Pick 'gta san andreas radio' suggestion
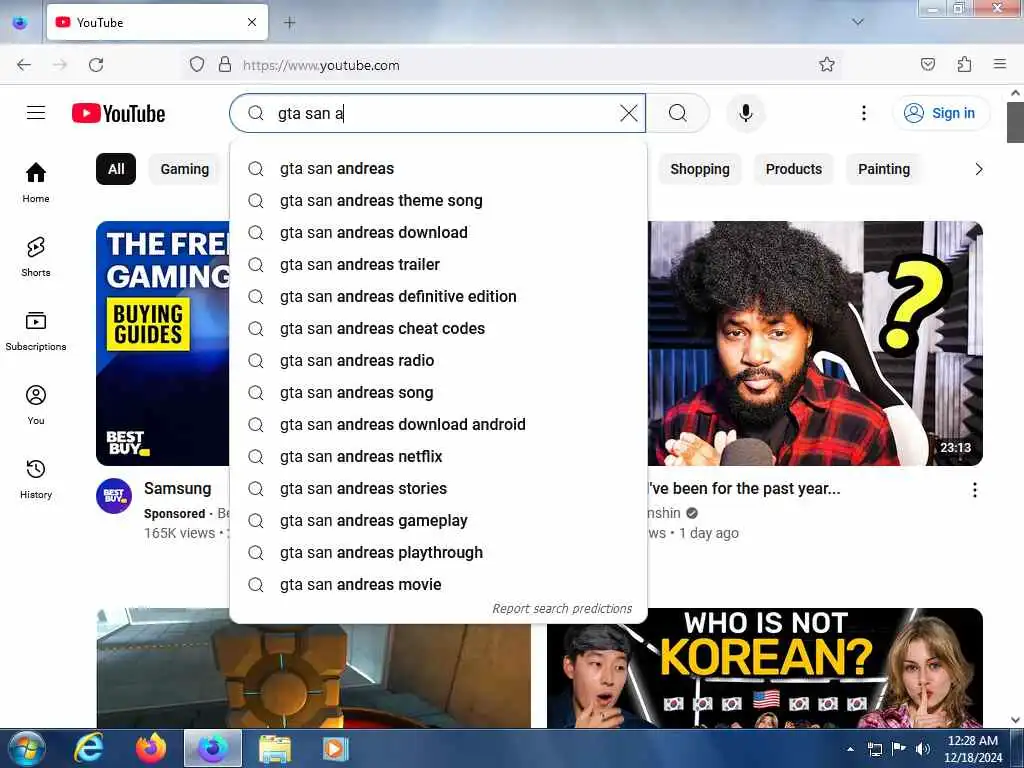Image resolution: width=1024 pixels, height=768 pixels. pos(438,360)
